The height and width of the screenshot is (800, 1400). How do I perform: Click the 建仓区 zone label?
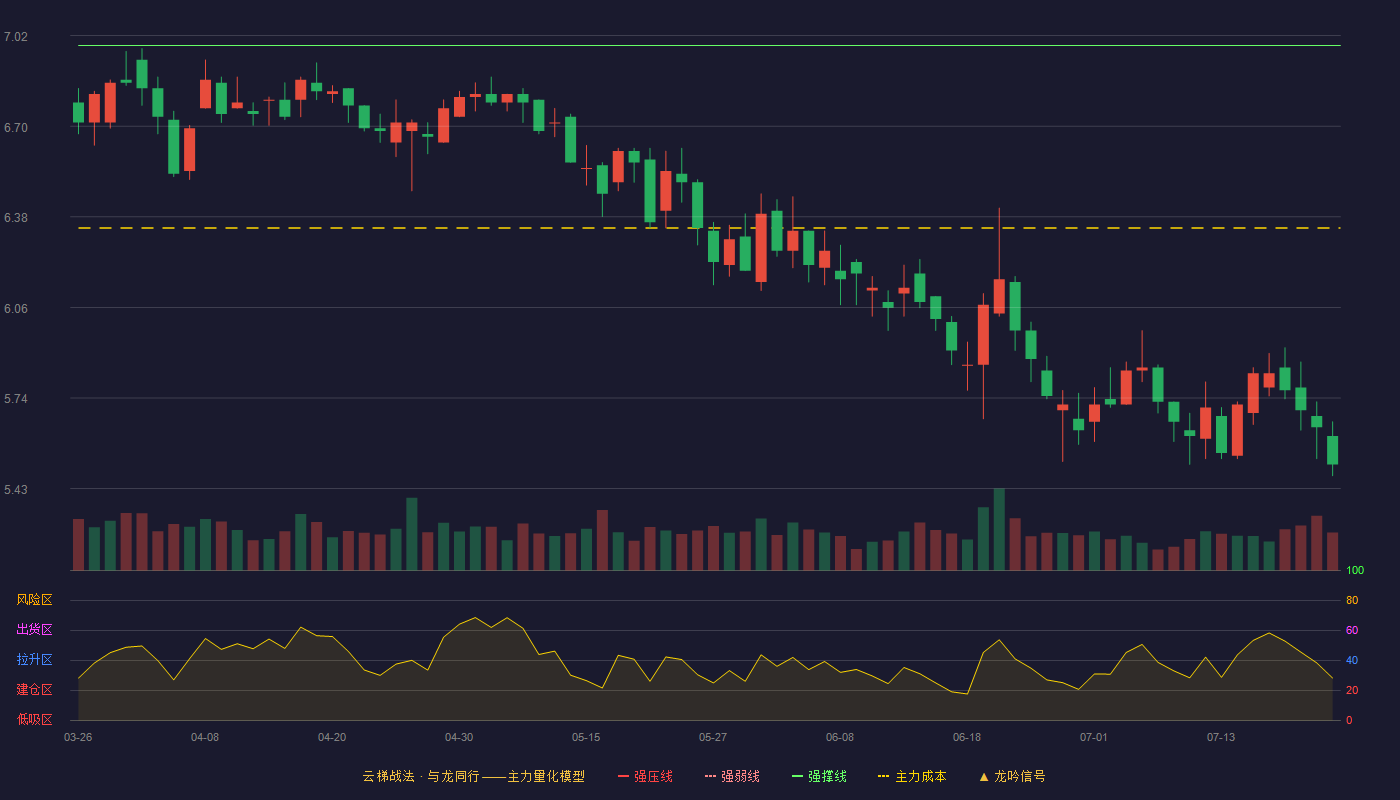pyautogui.click(x=34, y=690)
